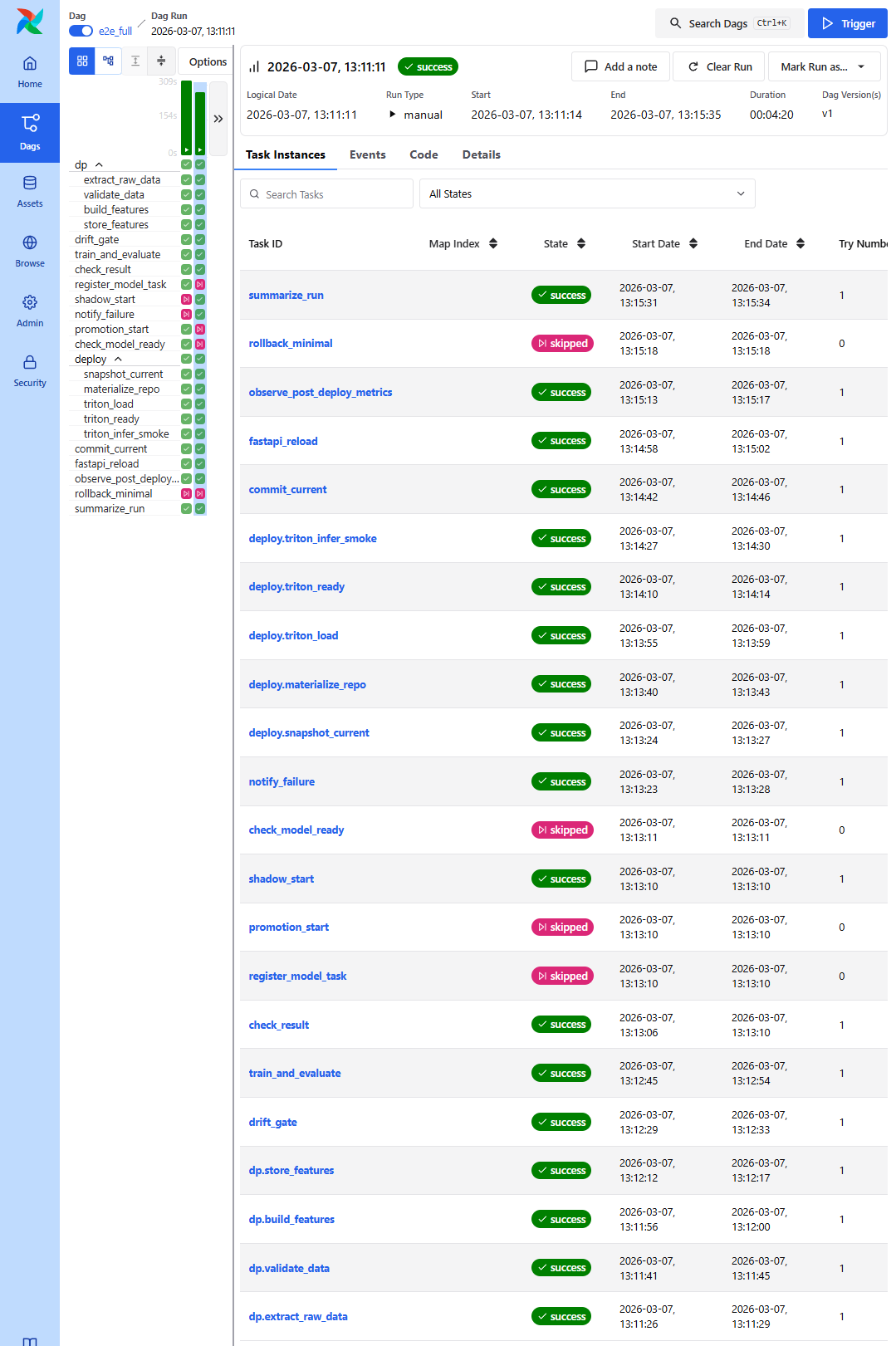Load more runs with the double-chevron button
The width and height of the screenshot is (896, 1346).
pyautogui.click(x=218, y=119)
